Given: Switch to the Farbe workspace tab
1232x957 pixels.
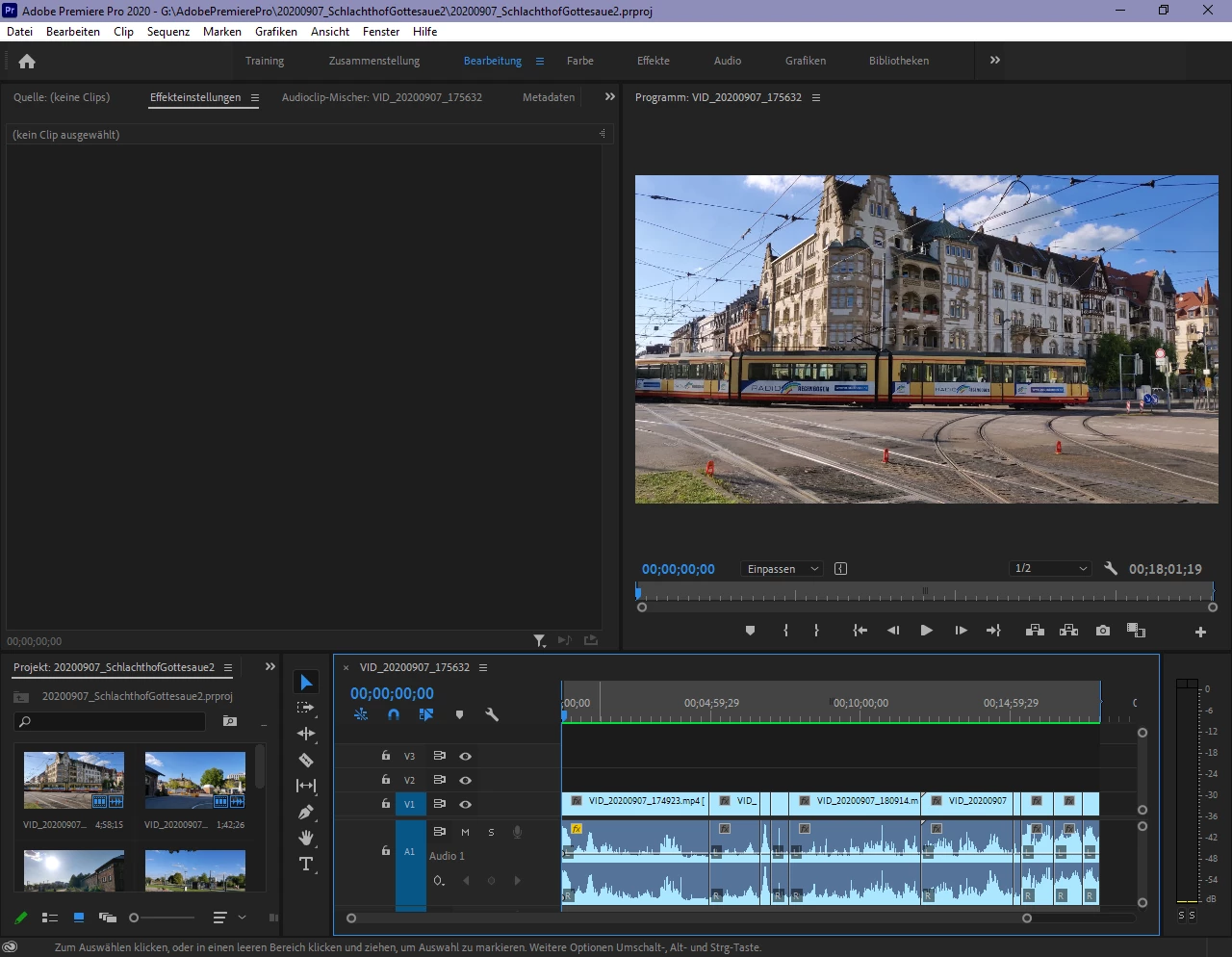Looking at the screenshot, I should click(579, 61).
